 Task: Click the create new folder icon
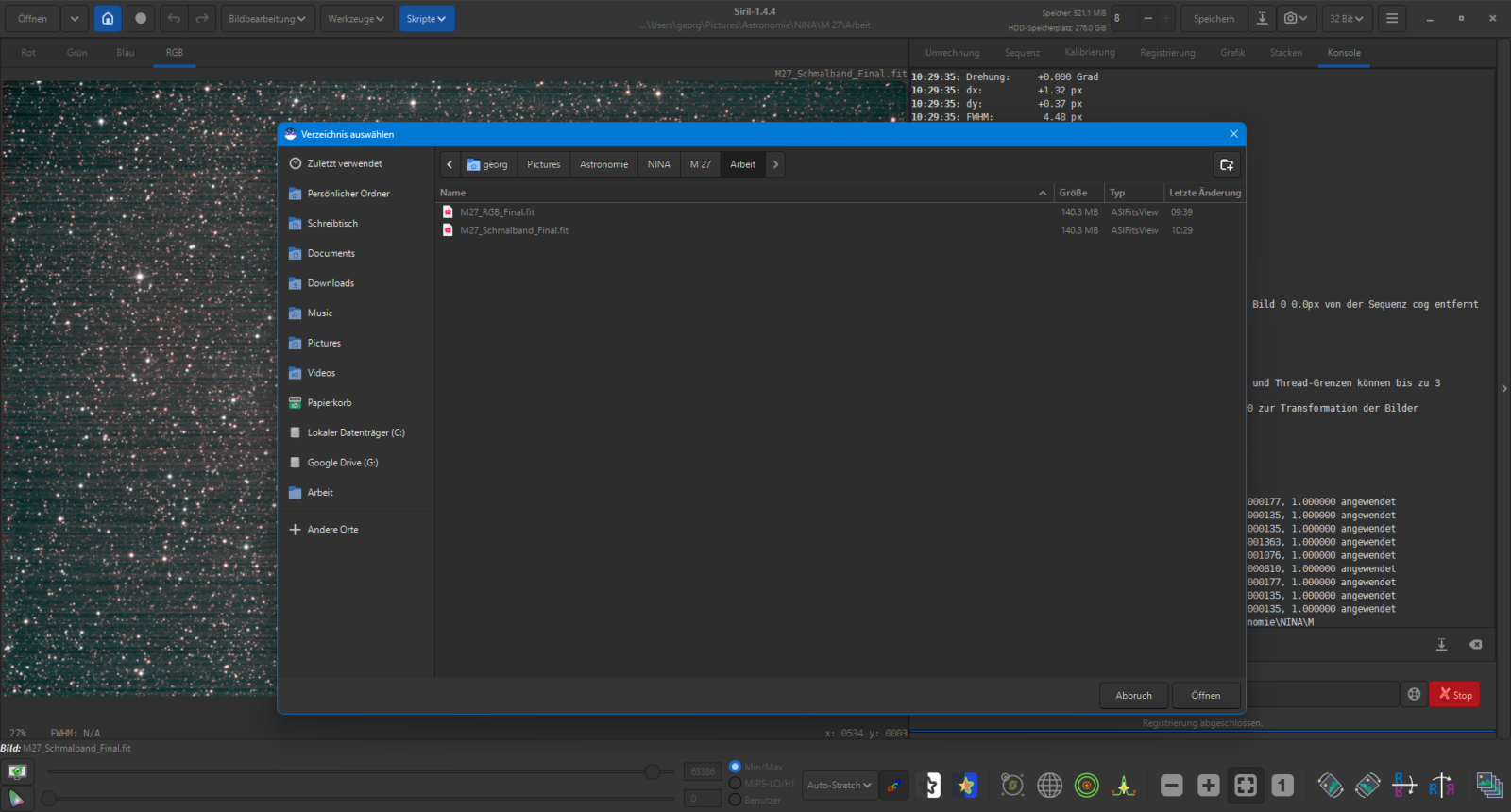[x=1227, y=164]
